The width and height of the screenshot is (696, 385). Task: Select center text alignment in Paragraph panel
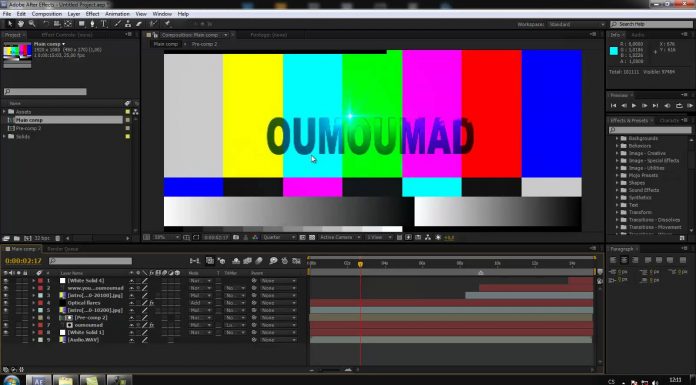(624, 260)
